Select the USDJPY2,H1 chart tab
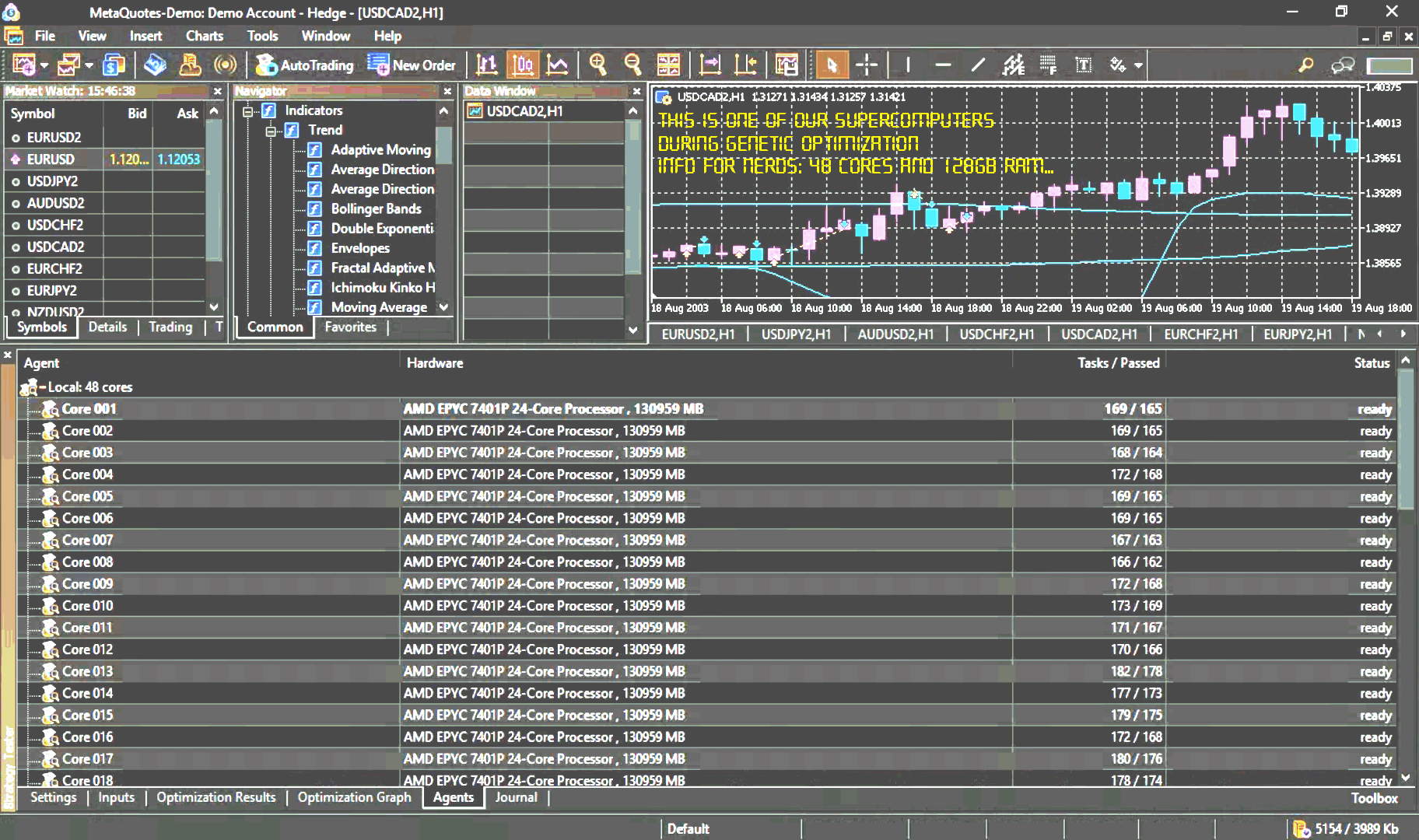The image size is (1419, 840). pyautogui.click(x=796, y=334)
